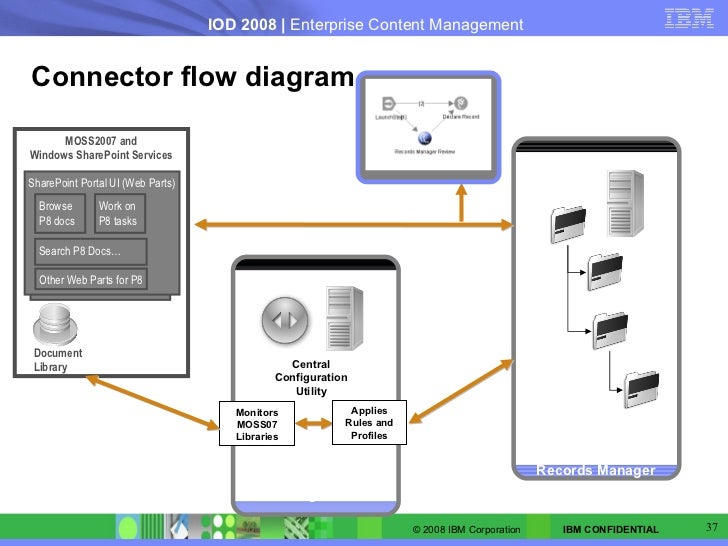Click the Central Configuration Utility server tower
The width and height of the screenshot is (728, 546).
click(x=344, y=318)
